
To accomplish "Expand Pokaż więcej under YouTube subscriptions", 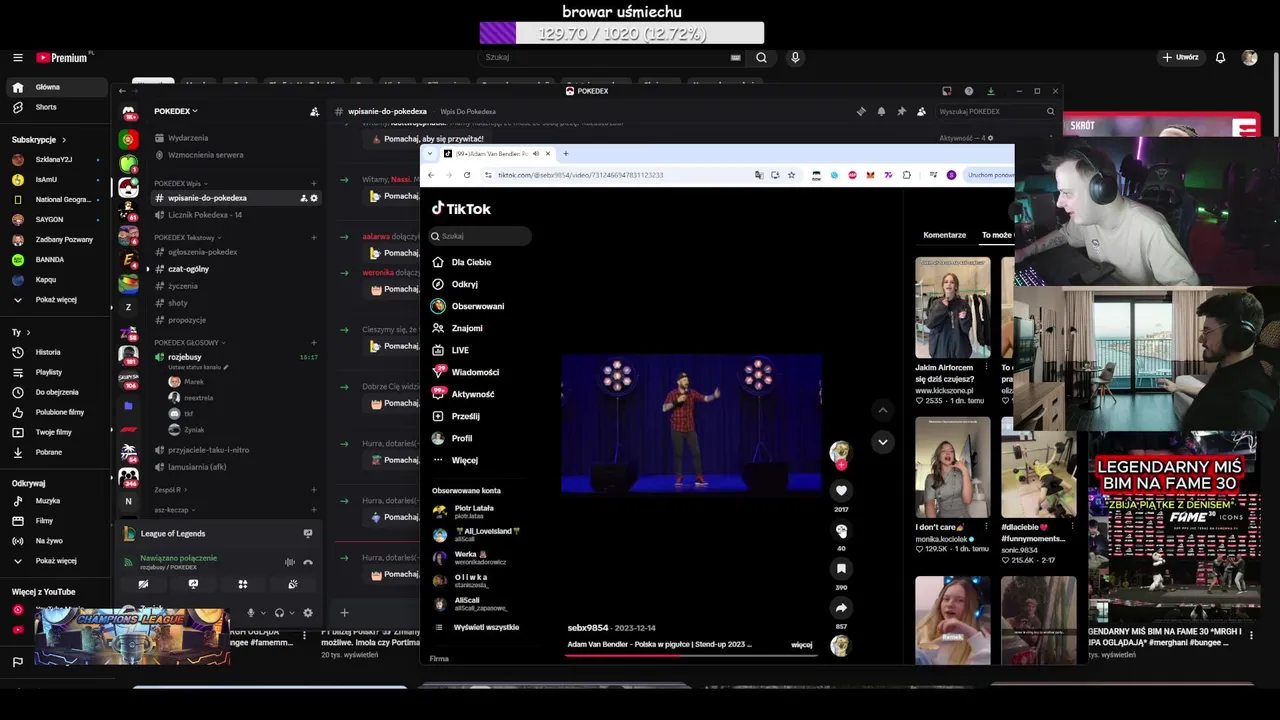I will pos(47,299).
